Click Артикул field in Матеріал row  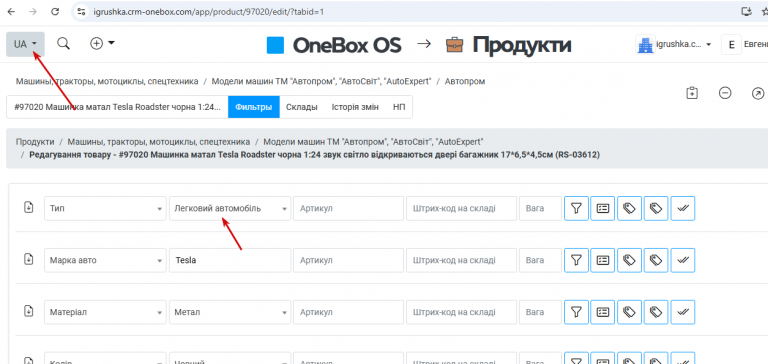click(348, 312)
